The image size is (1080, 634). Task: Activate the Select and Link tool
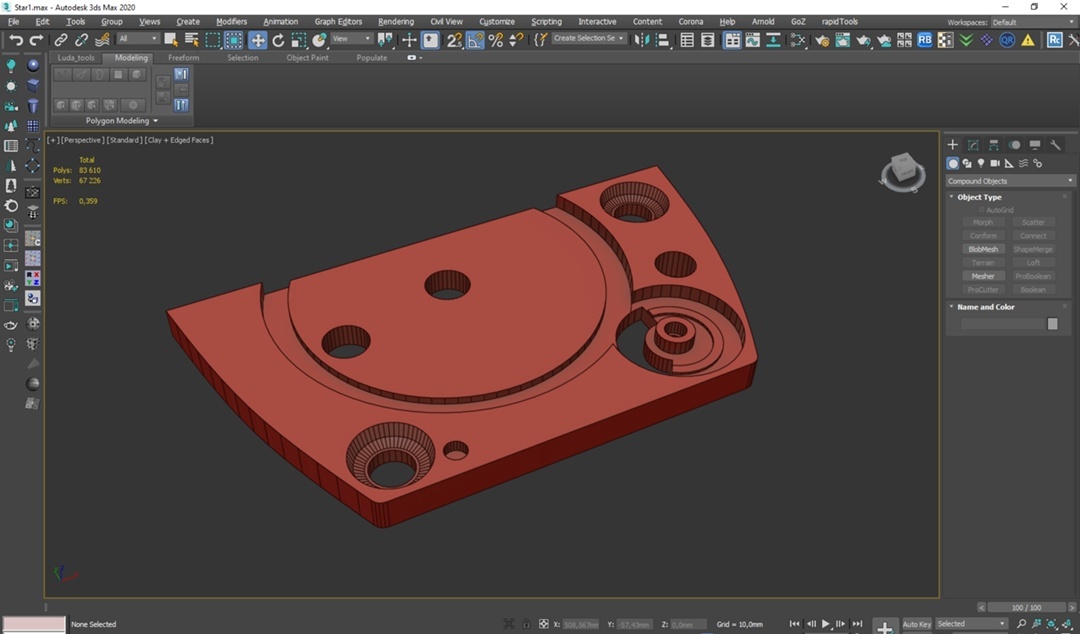[61, 40]
